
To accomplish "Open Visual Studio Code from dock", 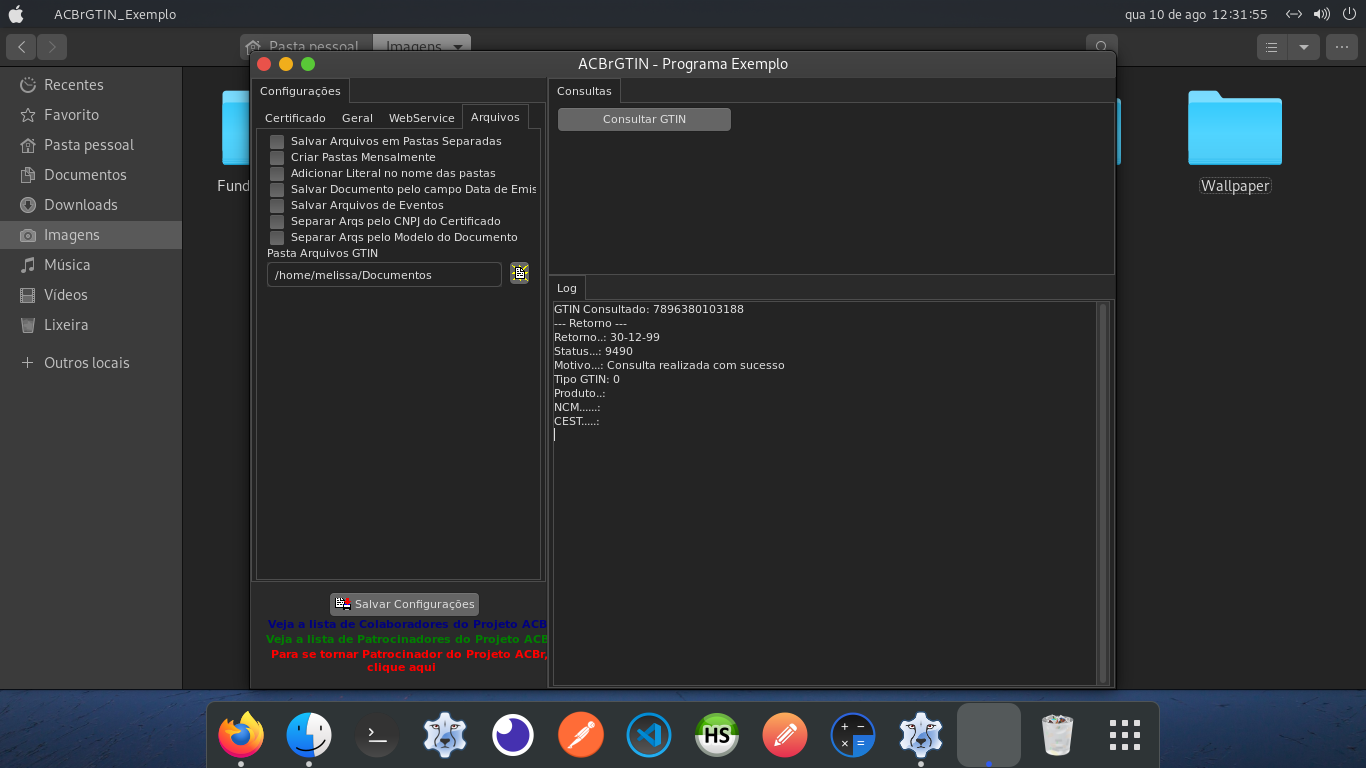I will [x=649, y=736].
